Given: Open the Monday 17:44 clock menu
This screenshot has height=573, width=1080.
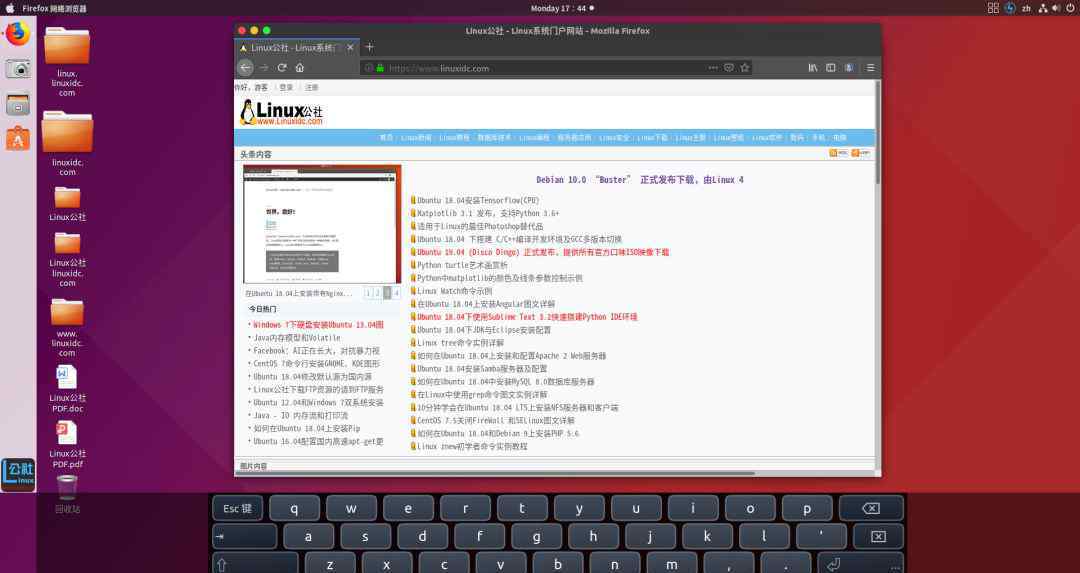Looking at the screenshot, I should (561, 8).
